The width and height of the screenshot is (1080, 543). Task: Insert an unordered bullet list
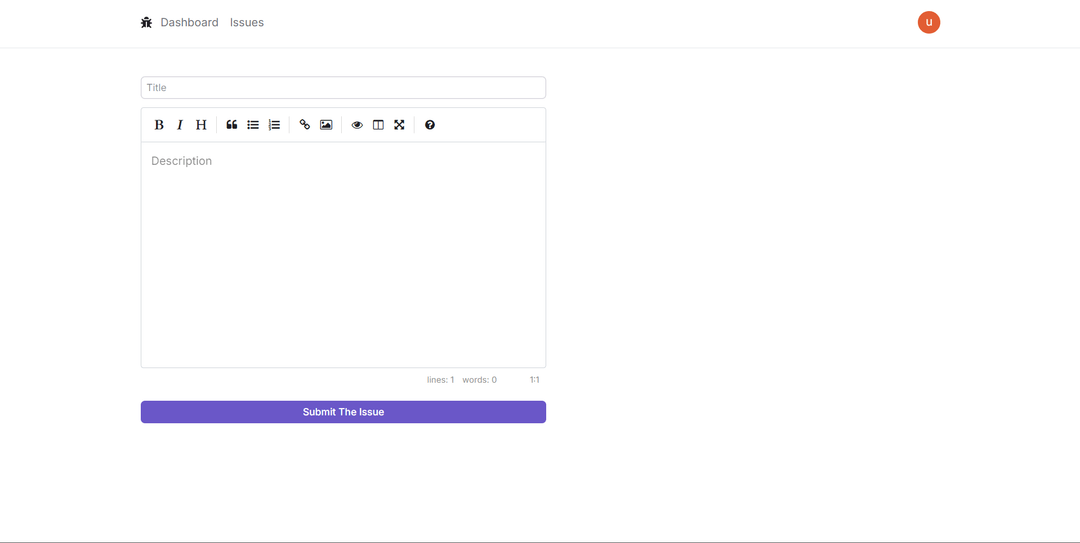point(253,125)
